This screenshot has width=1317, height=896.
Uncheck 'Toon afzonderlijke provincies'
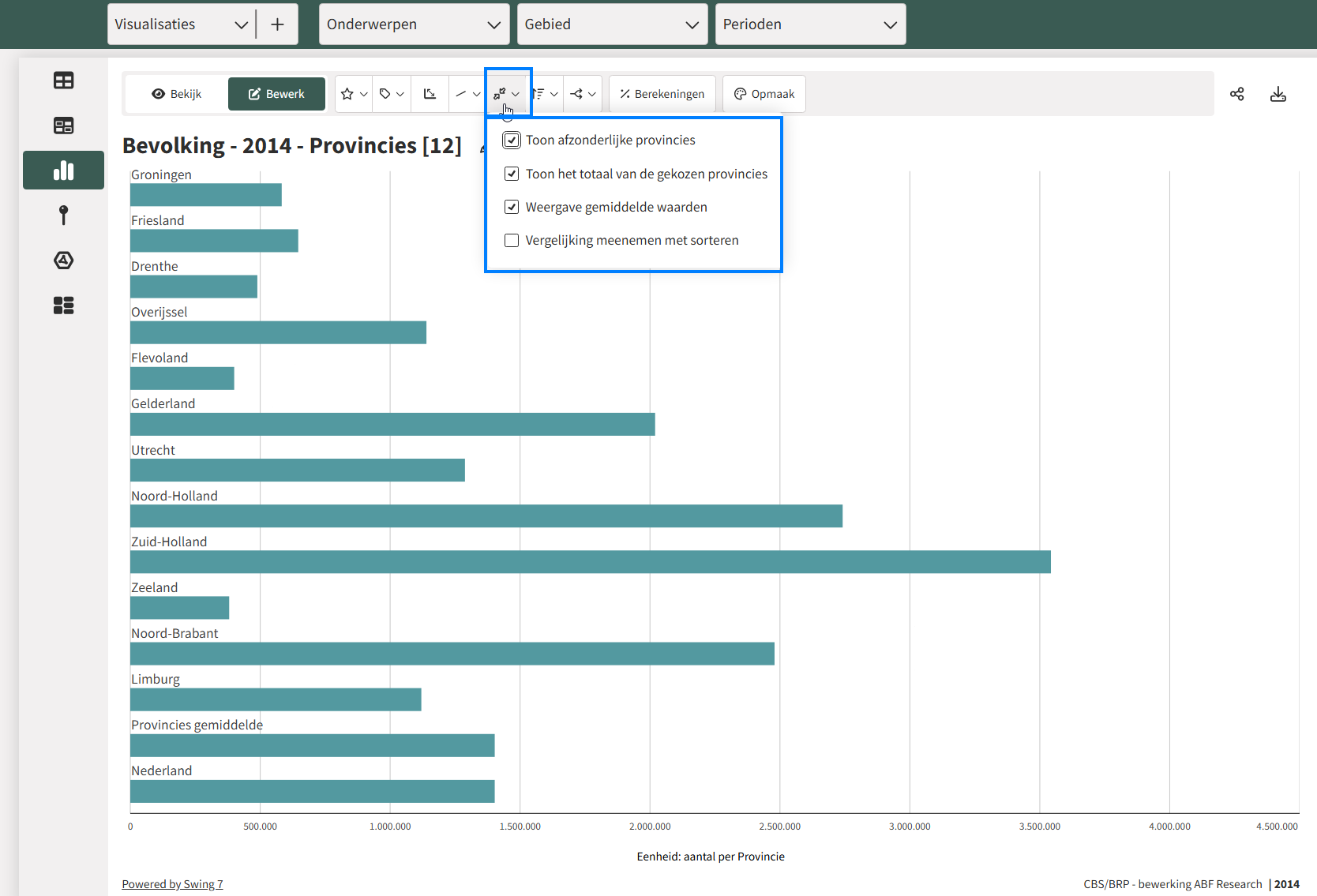512,141
